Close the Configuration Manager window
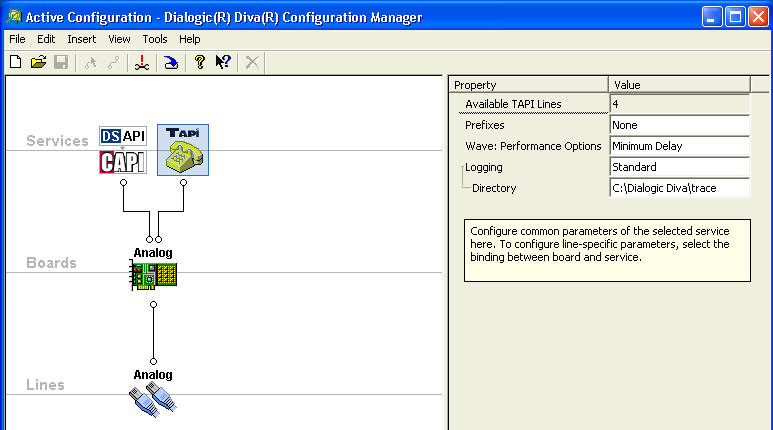The image size is (773, 430). [758, 17]
